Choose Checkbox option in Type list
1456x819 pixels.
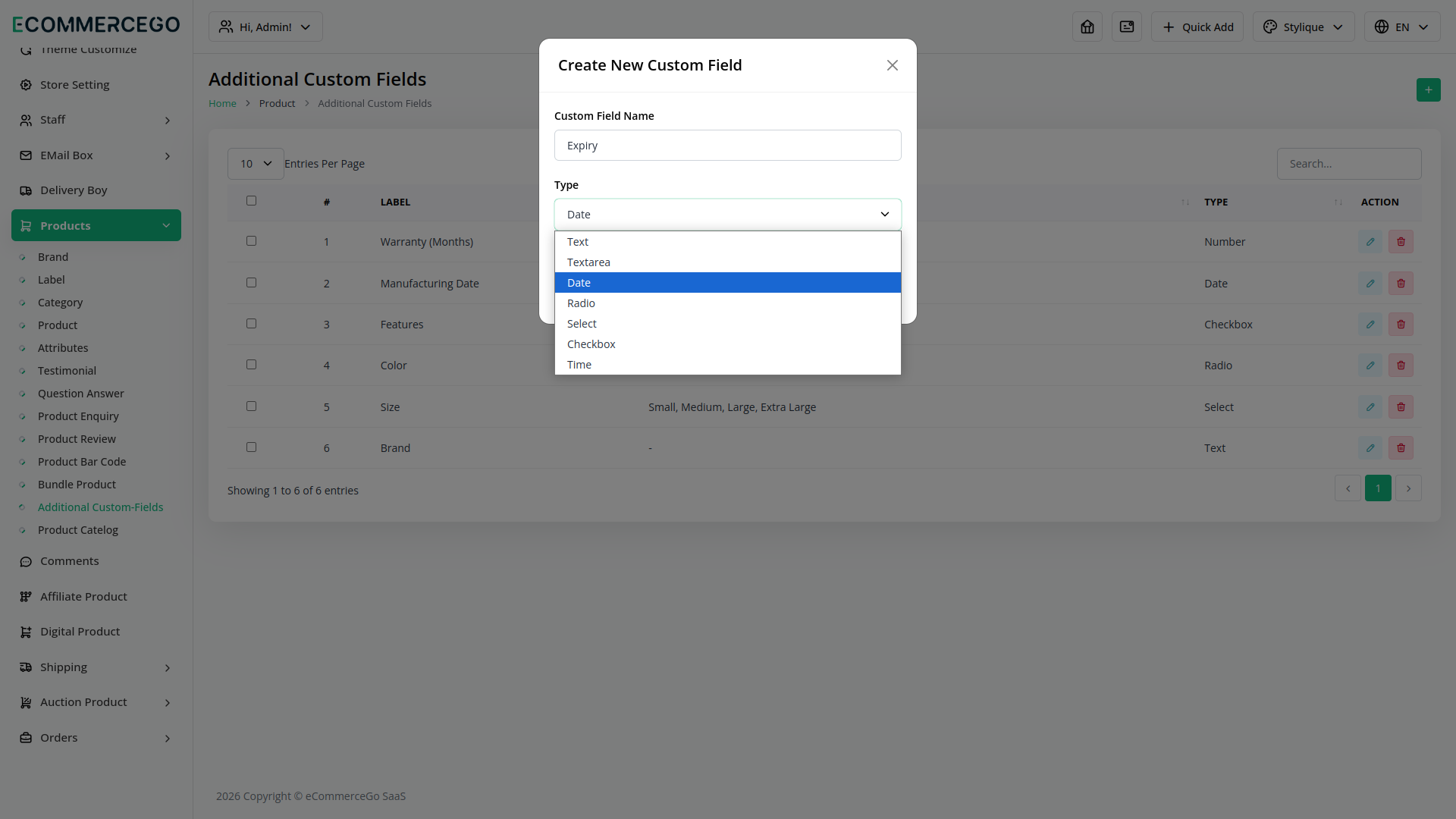[728, 344]
